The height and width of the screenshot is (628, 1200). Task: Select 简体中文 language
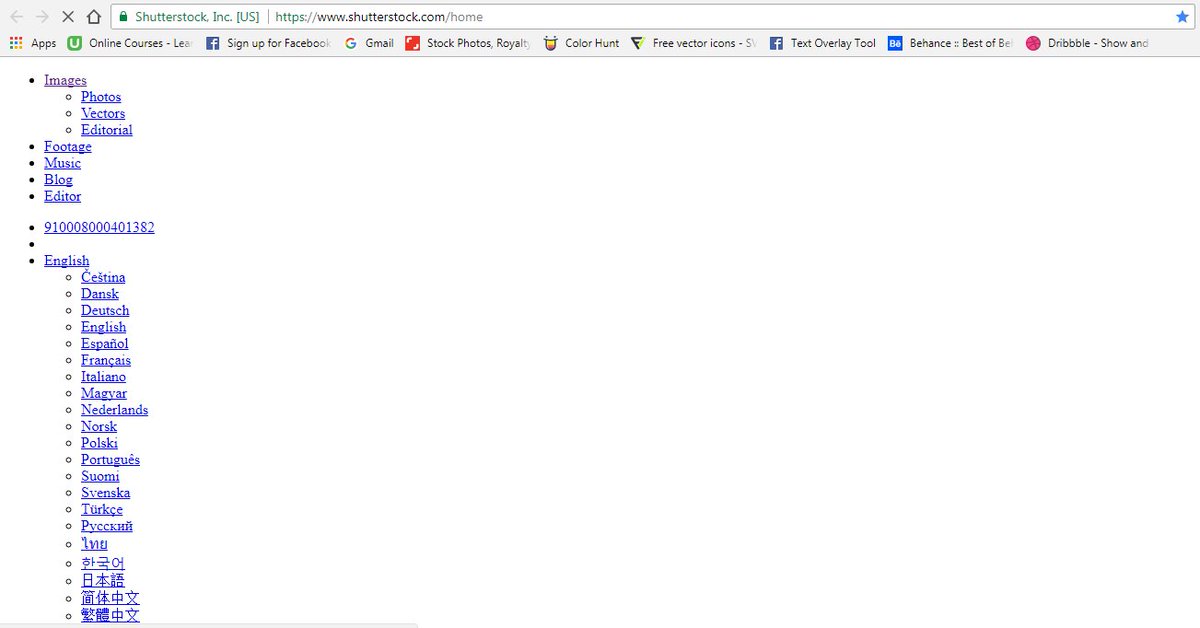[x=111, y=598]
